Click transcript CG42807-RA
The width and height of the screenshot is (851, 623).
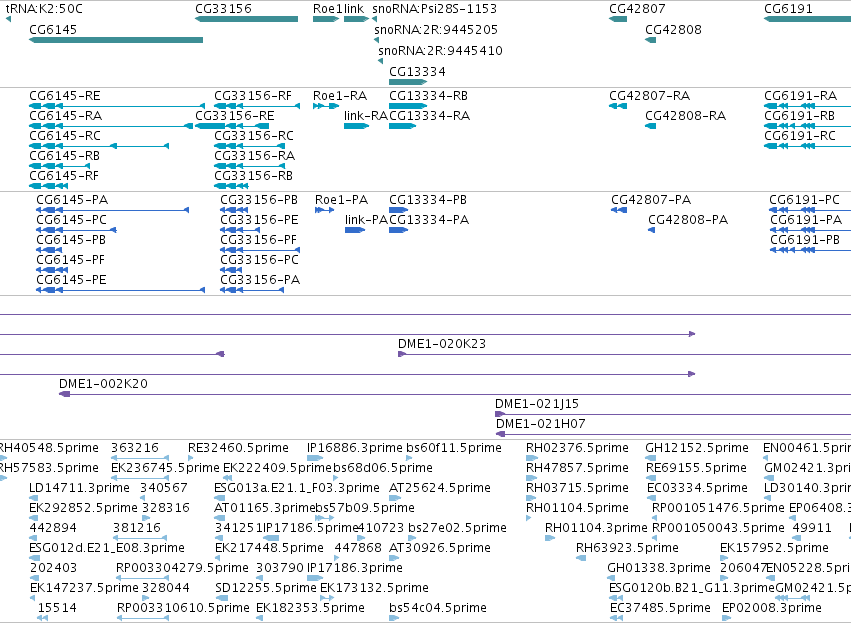(618, 106)
